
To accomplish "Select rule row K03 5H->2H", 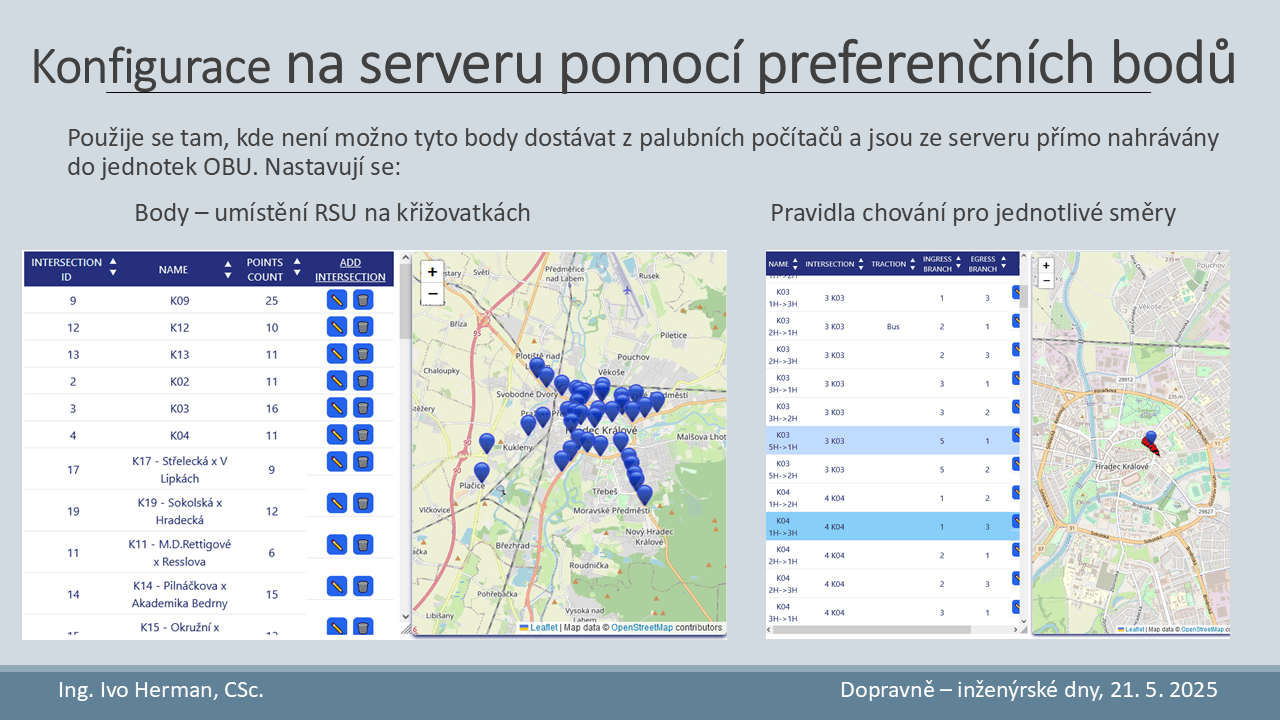I will (x=892, y=469).
